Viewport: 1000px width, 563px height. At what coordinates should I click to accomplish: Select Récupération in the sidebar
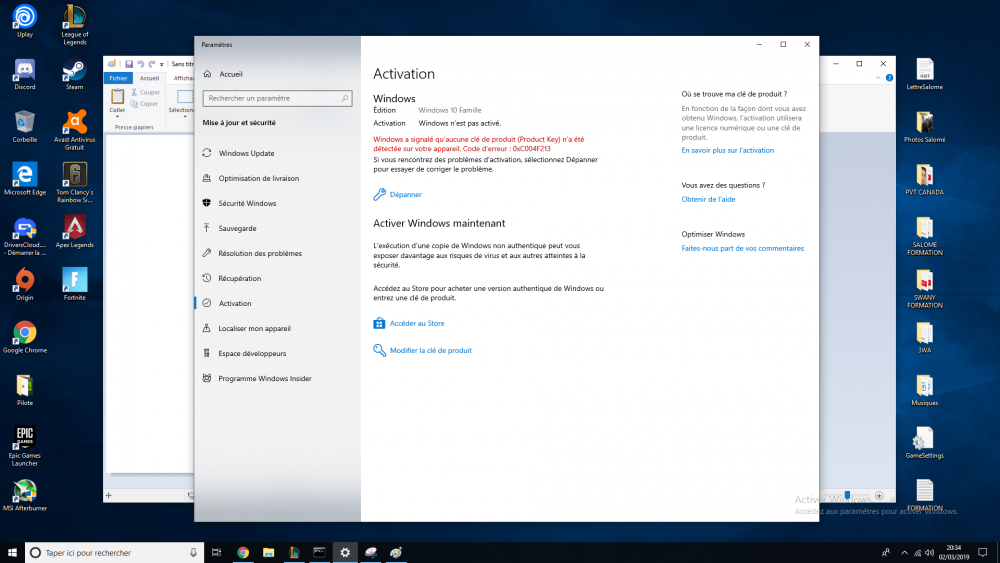click(x=239, y=278)
